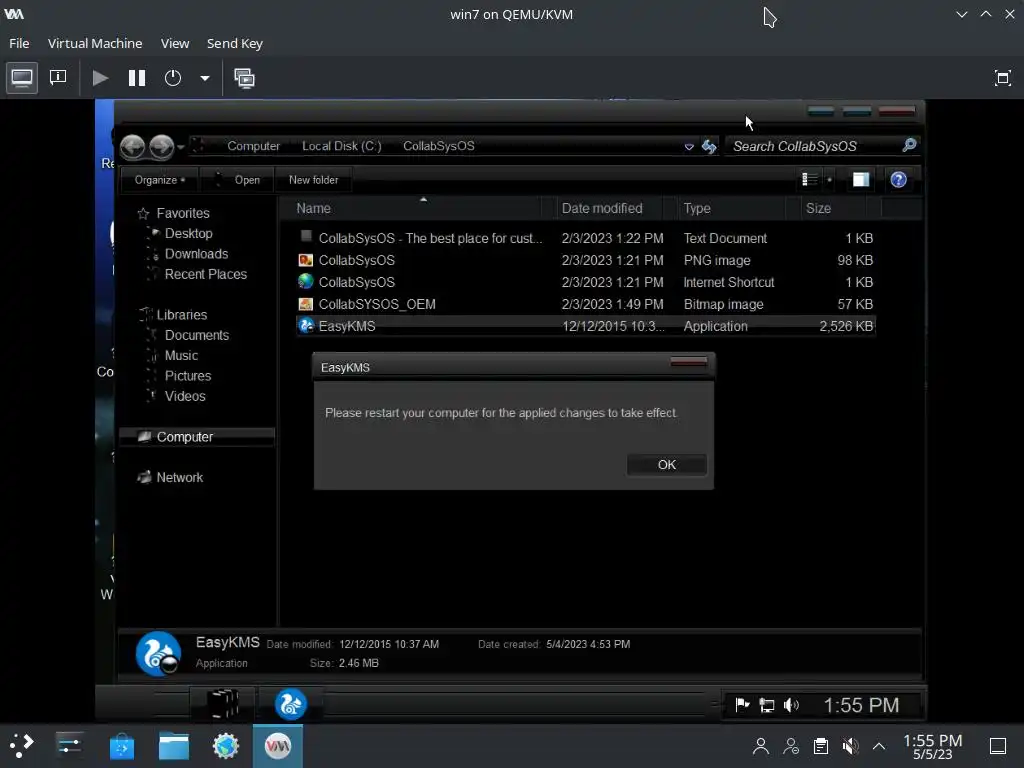1024x768 pixels.
Task: Select the CollabSysOS Internet Shortcut file
Action: coord(585,282)
